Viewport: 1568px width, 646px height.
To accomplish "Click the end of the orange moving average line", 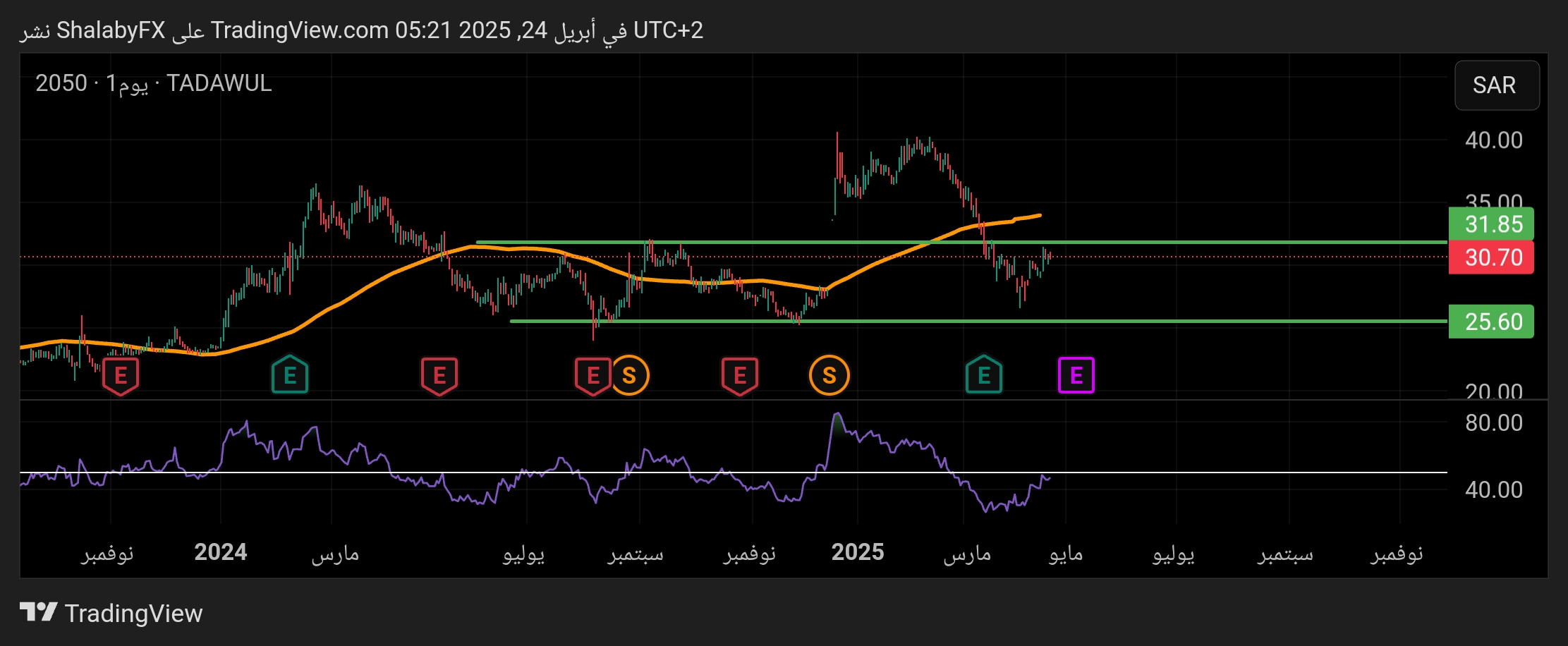I will pyautogui.click(x=1040, y=215).
